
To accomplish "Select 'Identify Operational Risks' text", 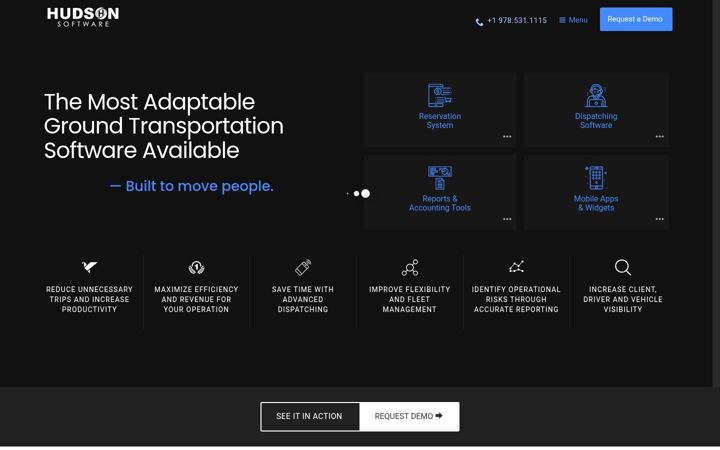I will tap(516, 299).
